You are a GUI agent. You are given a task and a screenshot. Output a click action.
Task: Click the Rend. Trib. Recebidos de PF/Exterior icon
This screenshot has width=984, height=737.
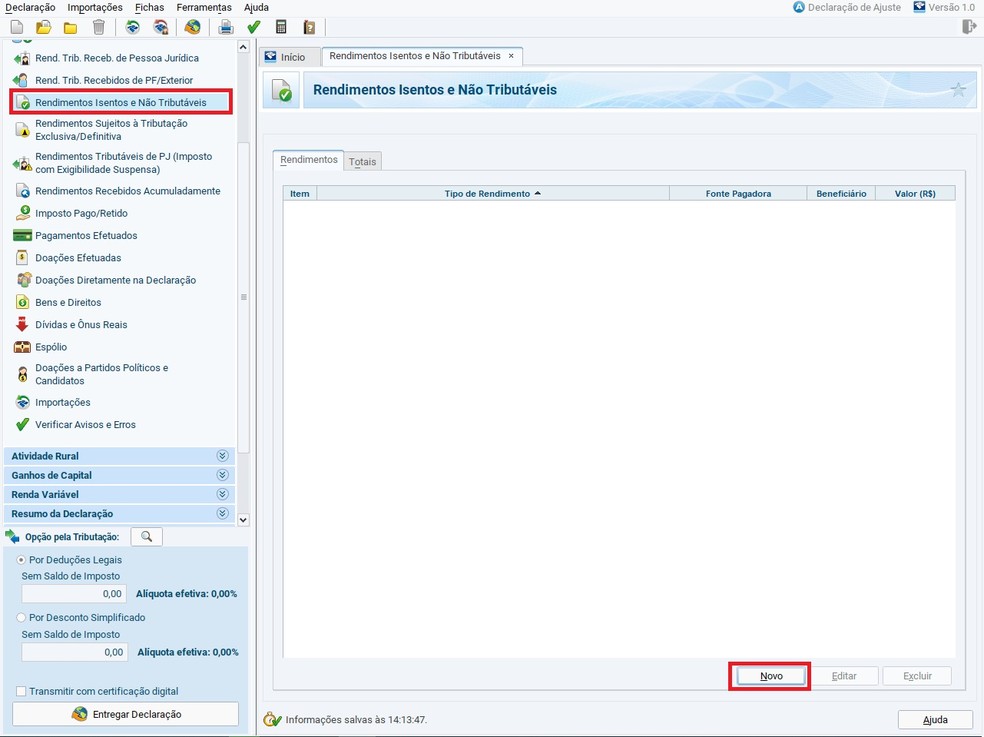[x=21, y=80]
